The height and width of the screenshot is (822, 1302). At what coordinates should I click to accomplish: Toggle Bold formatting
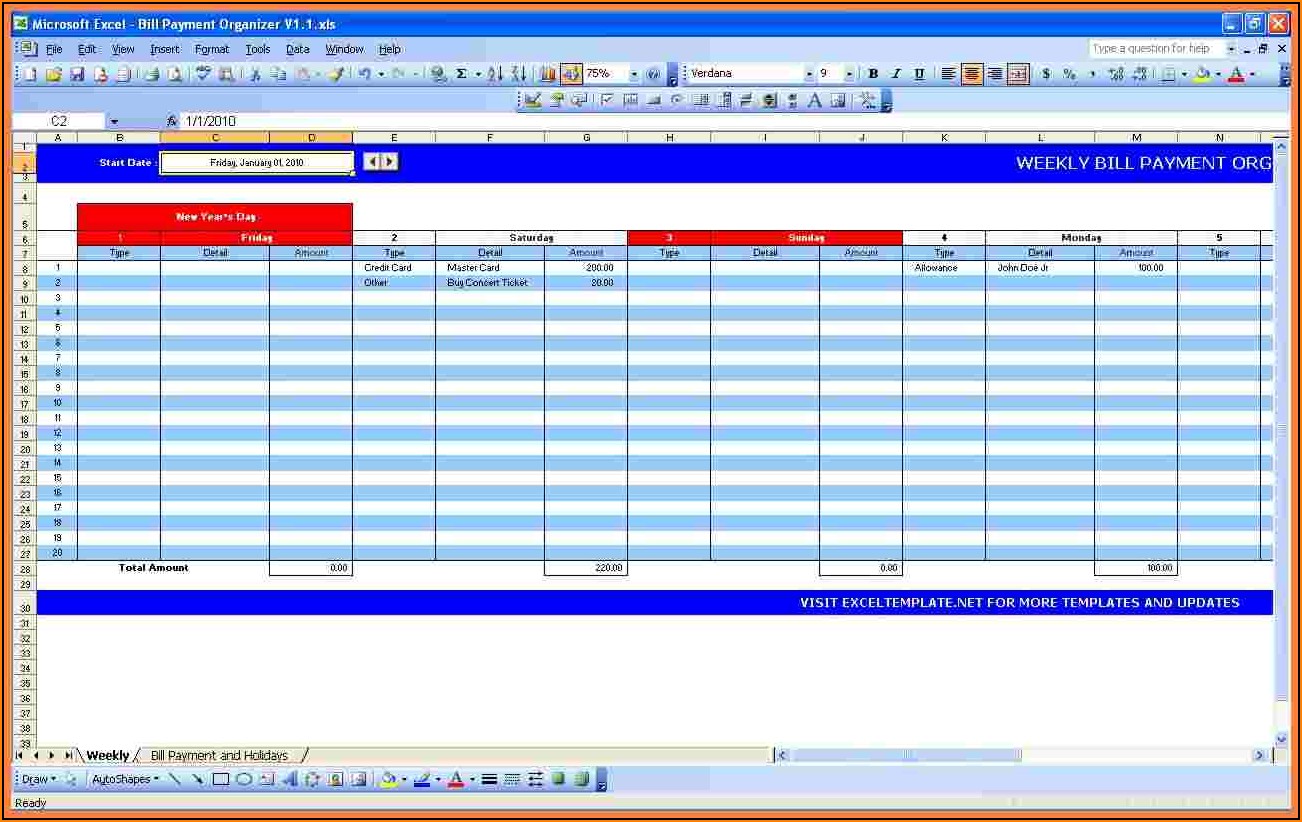[873, 74]
